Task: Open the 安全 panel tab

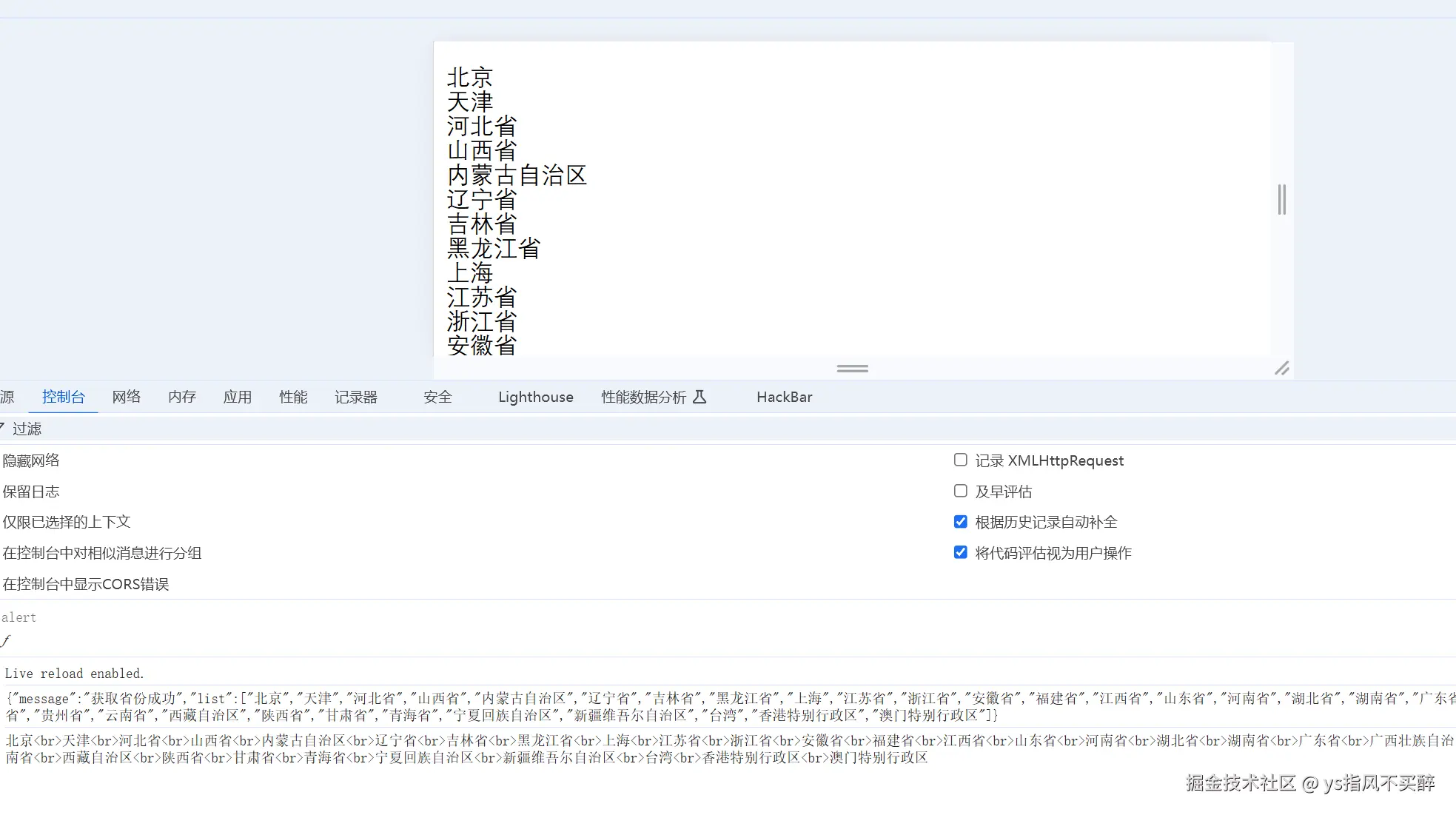Action: click(x=437, y=398)
